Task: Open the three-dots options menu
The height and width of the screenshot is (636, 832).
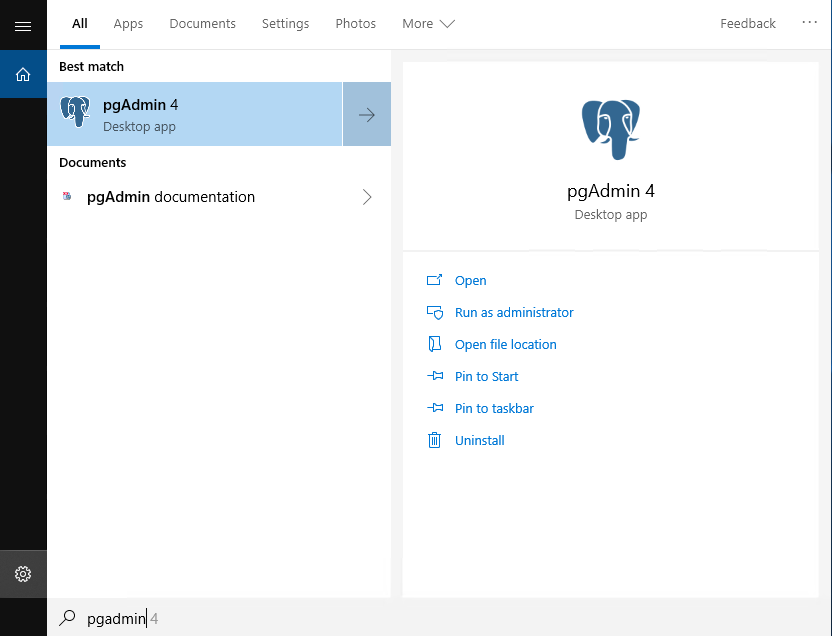Action: pyautogui.click(x=809, y=22)
